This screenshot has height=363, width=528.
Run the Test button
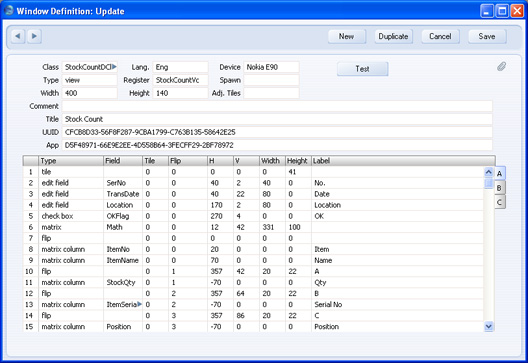(x=362, y=69)
